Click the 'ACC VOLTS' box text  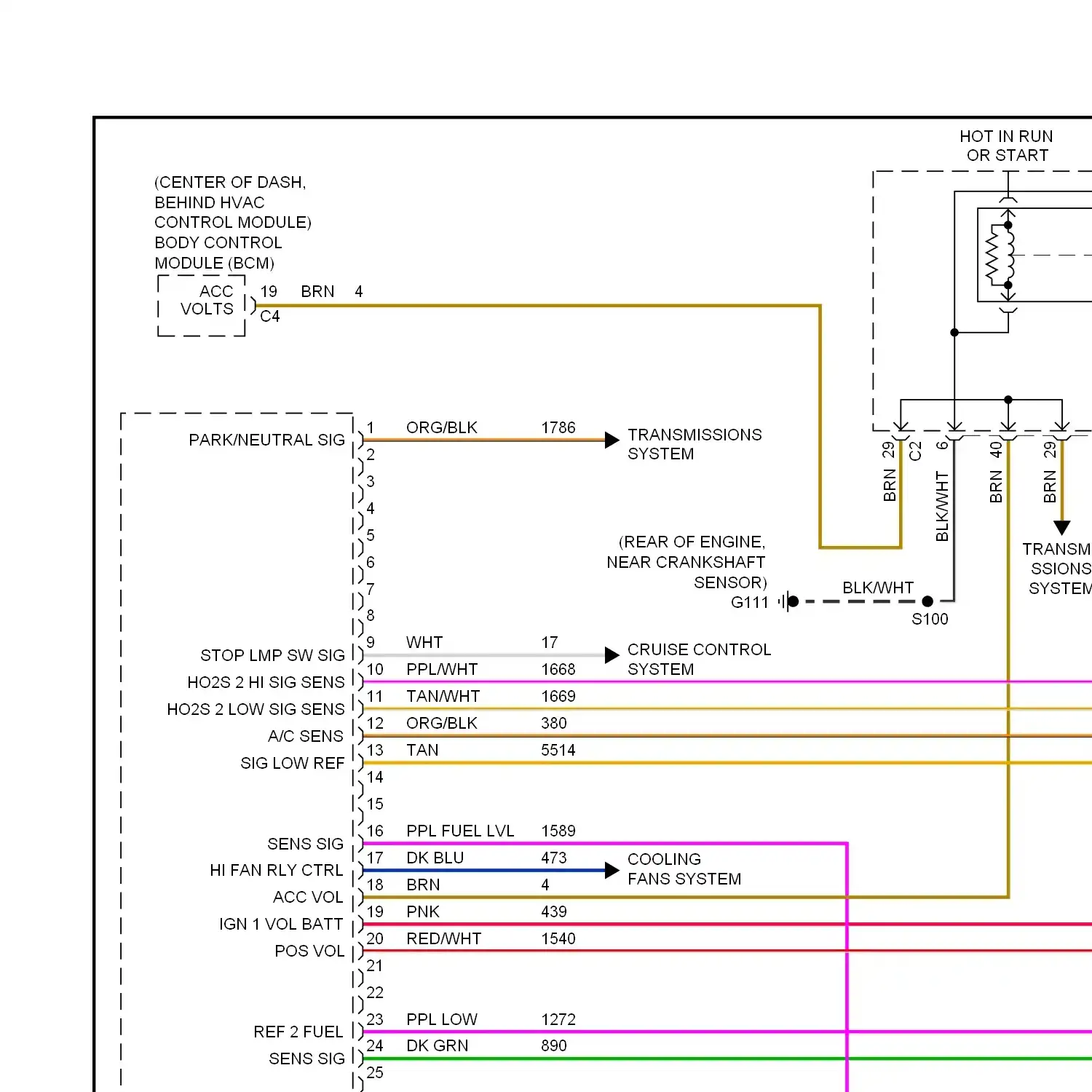207,300
